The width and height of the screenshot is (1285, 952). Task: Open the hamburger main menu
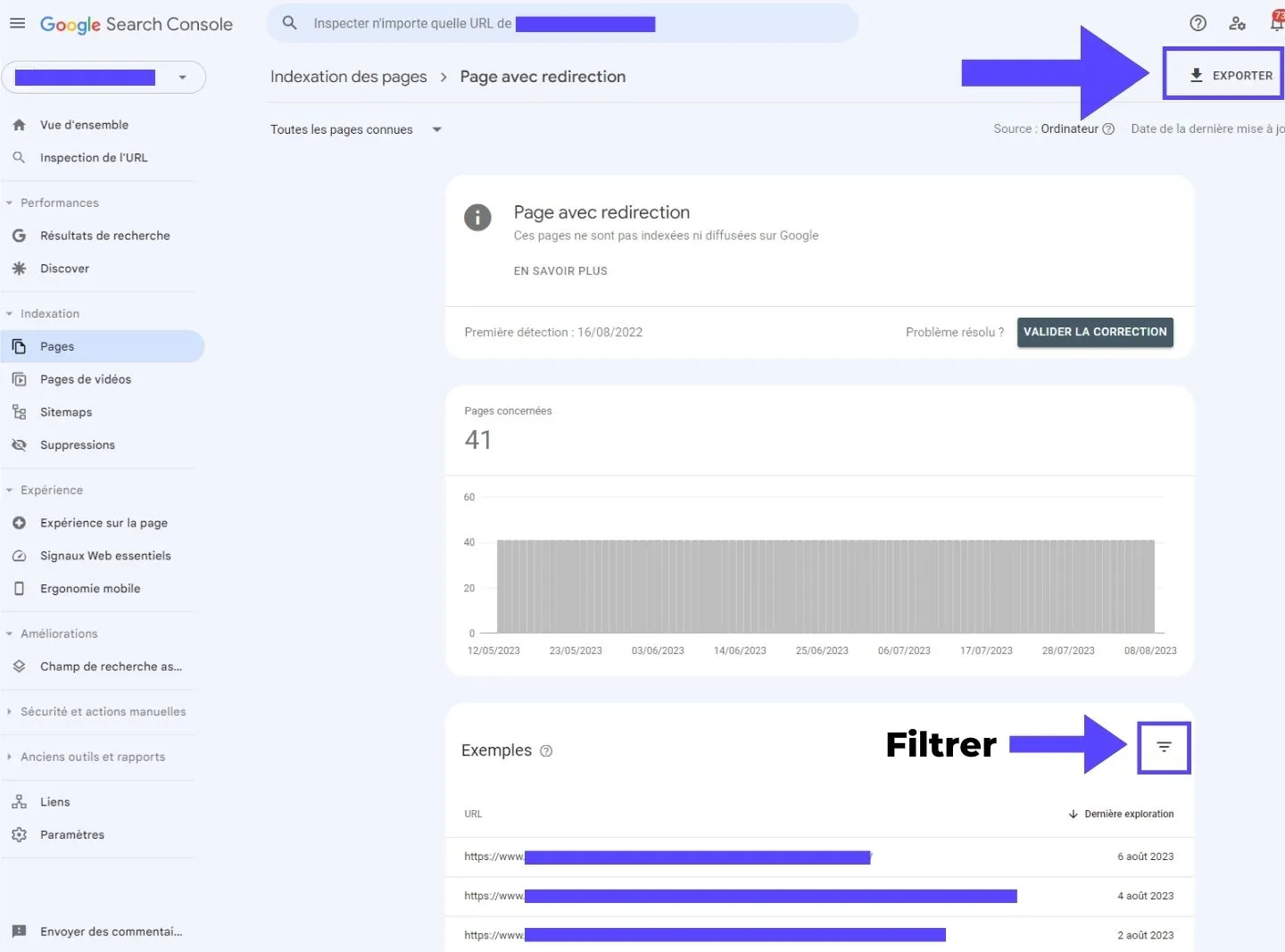(17, 23)
